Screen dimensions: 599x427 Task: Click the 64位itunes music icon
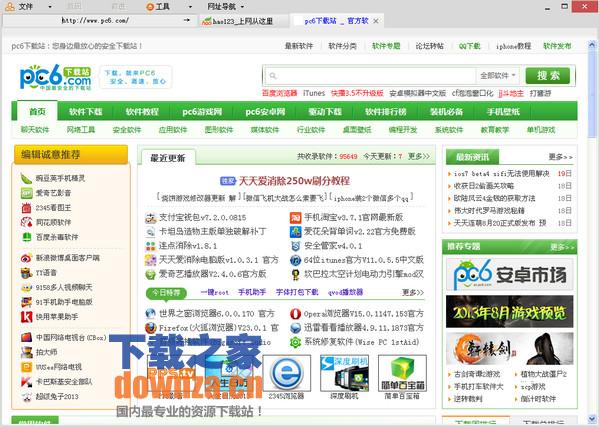coord(295,260)
